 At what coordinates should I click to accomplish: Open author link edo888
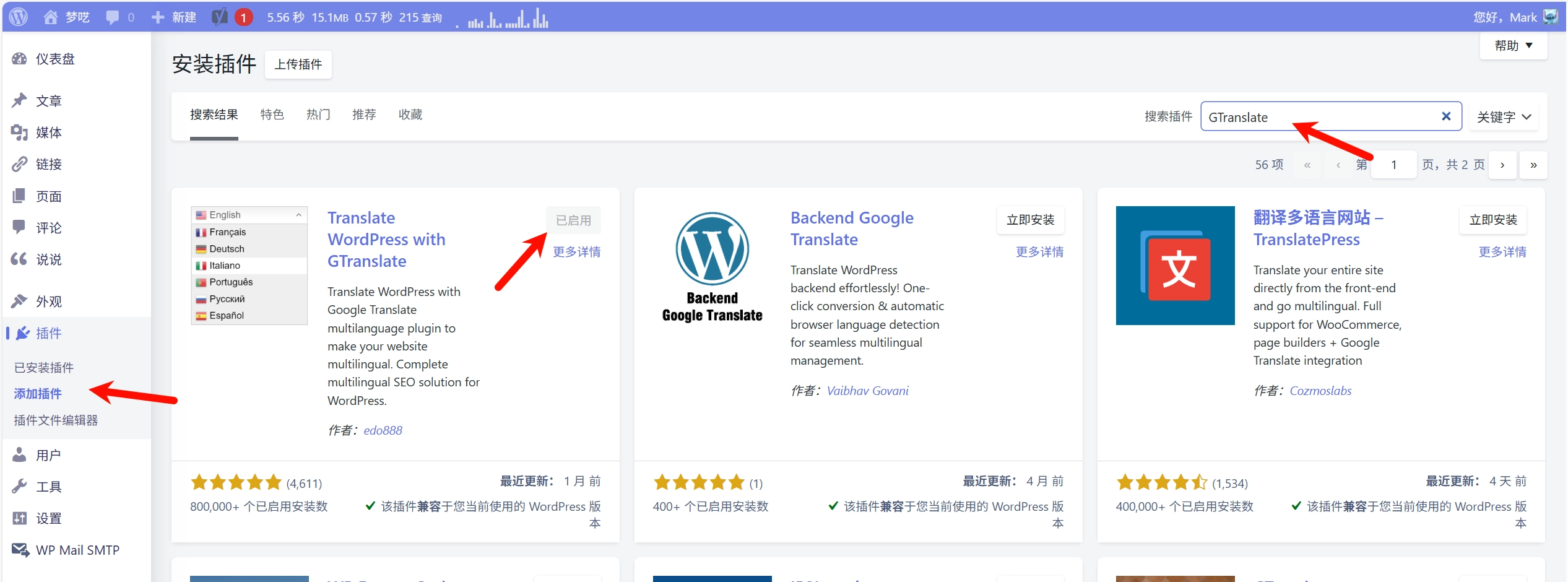pos(383,430)
